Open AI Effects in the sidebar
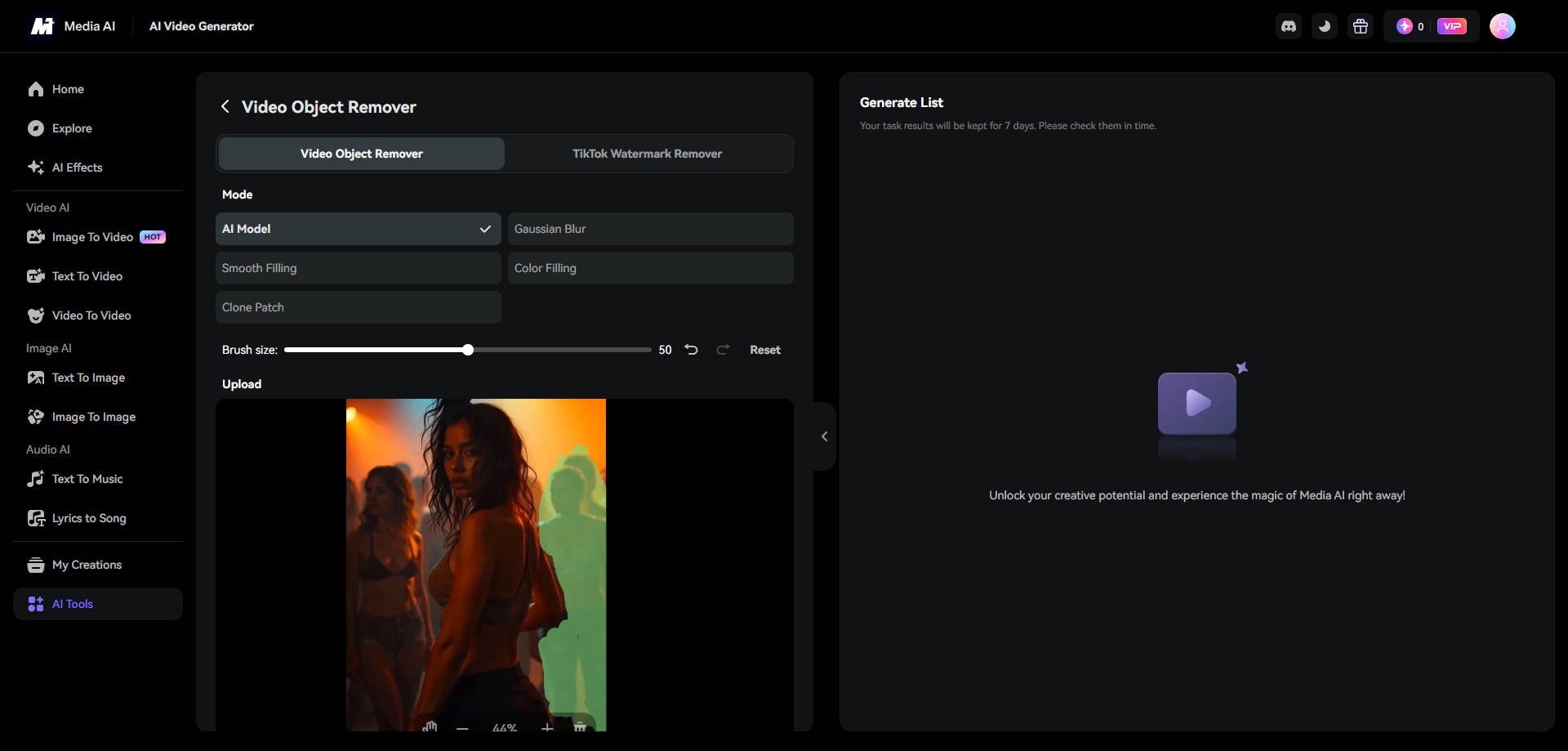The width and height of the screenshot is (1568, 751). pyautogui.click(x=98, y=168)
